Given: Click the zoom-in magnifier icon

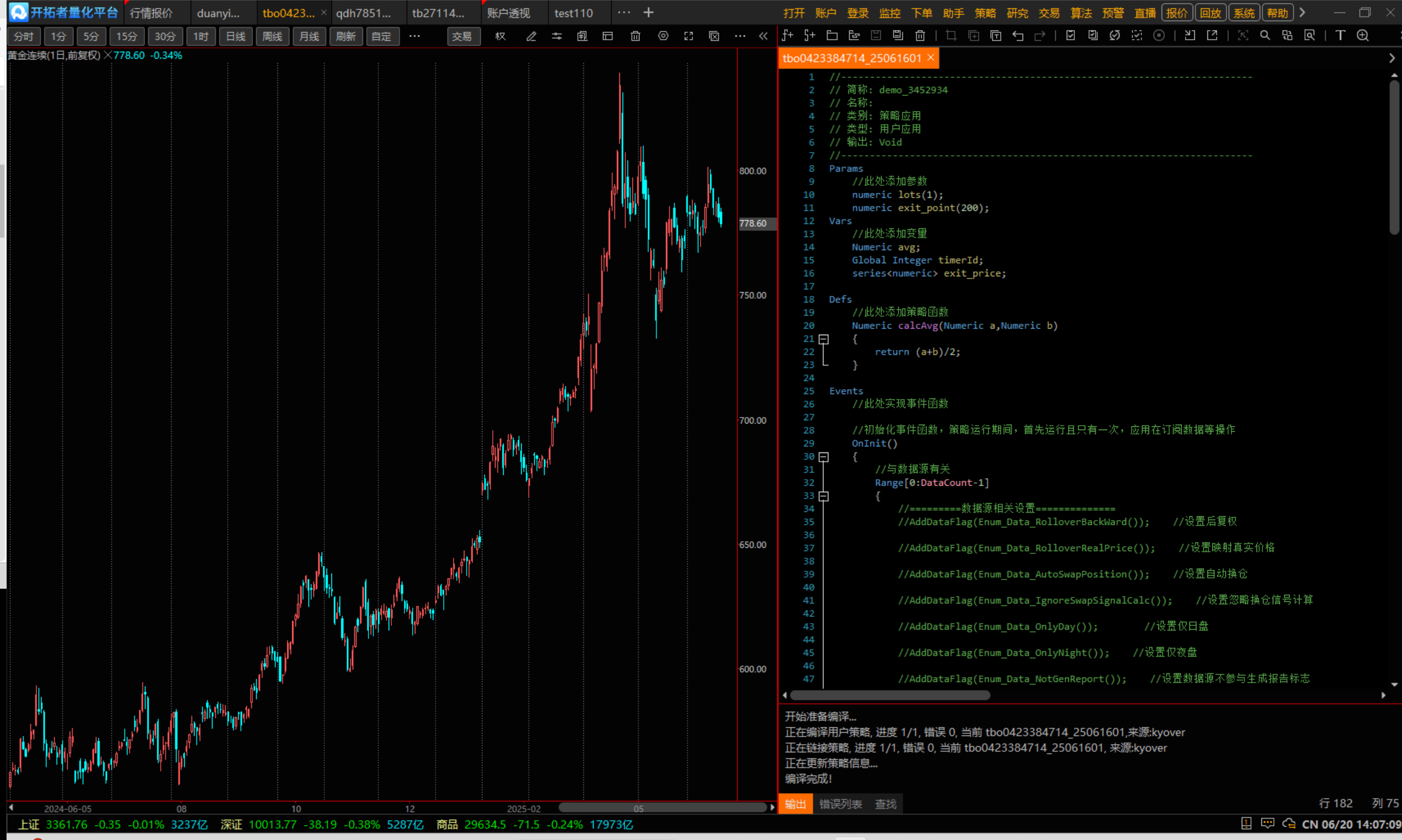Looking at the screenshot, I should (x=1362, y=35).
